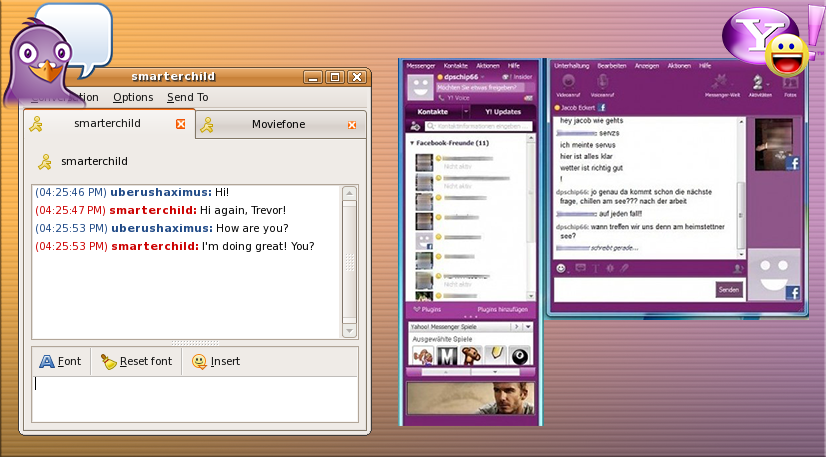This screenshot has height=457, width=826.
Task: Switch to the Y! Updates tab
Action: tap(503, 112)
